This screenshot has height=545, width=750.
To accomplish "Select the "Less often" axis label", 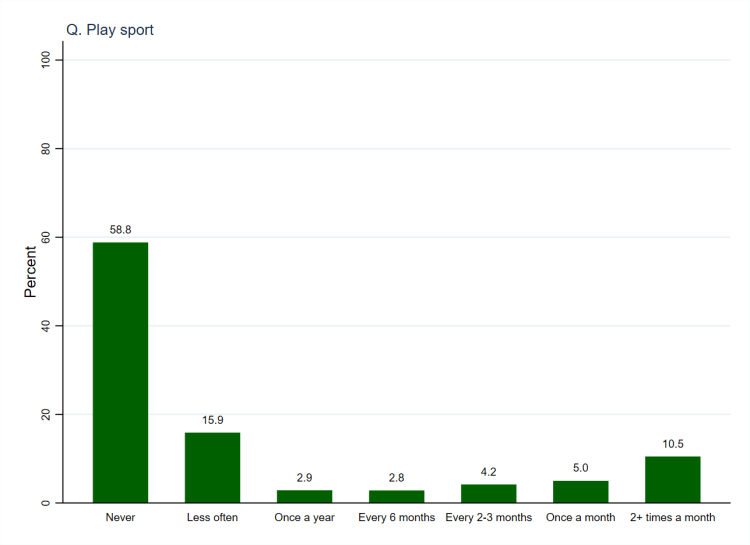I will tap(212, 518).
